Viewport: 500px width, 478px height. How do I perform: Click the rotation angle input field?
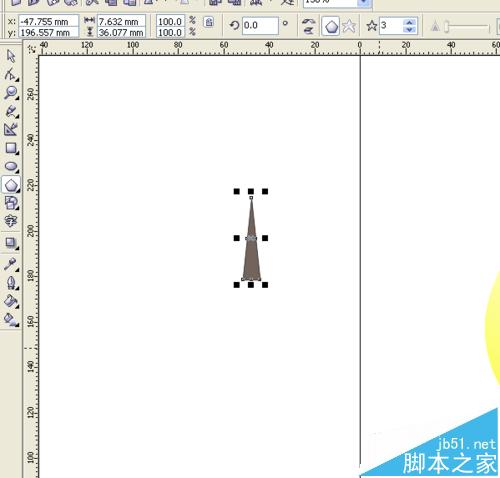tap(260, 26)
